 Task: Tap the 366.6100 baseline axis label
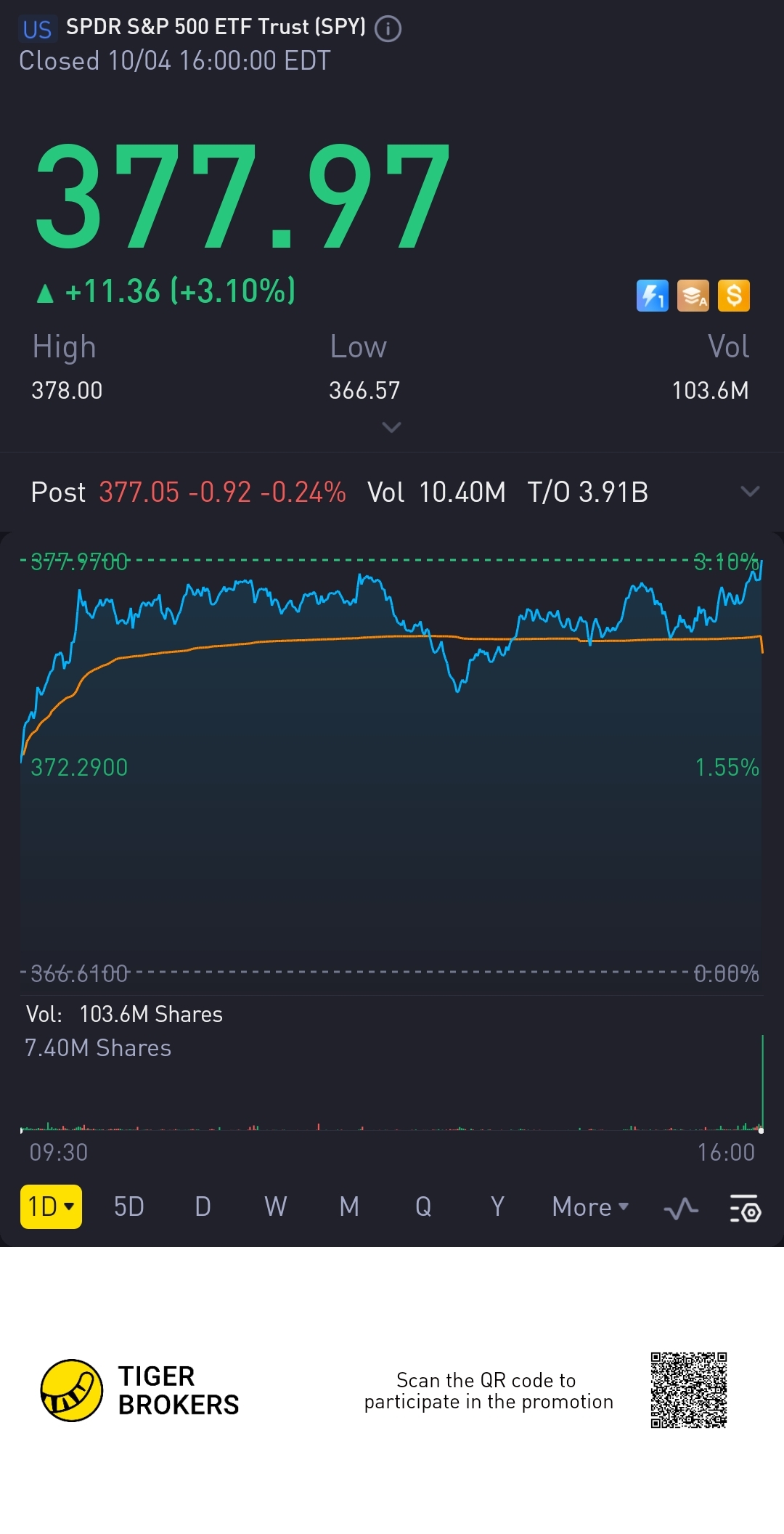(79, 973)
